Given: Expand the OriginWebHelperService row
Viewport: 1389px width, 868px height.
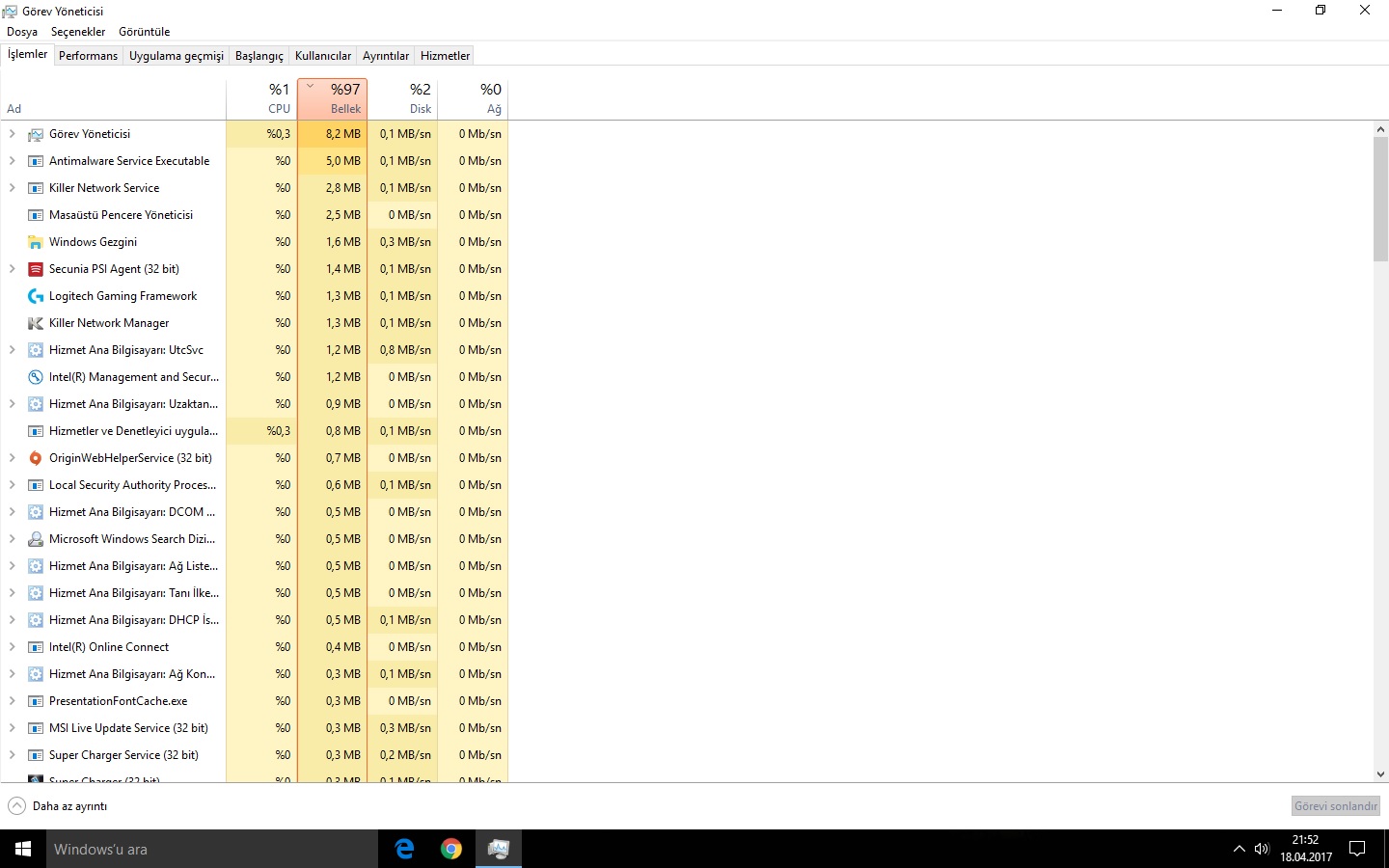Looking at the screenshot, I should 12,458.
